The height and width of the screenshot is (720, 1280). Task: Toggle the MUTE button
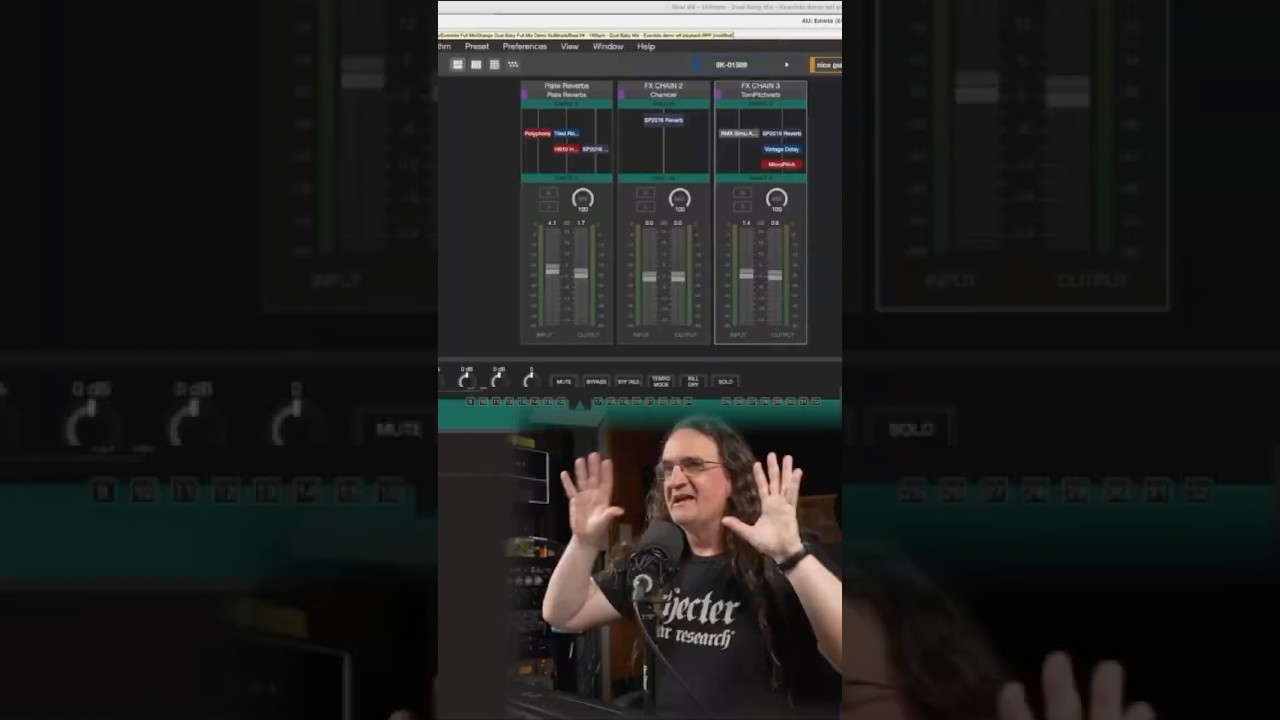point(564,382)
